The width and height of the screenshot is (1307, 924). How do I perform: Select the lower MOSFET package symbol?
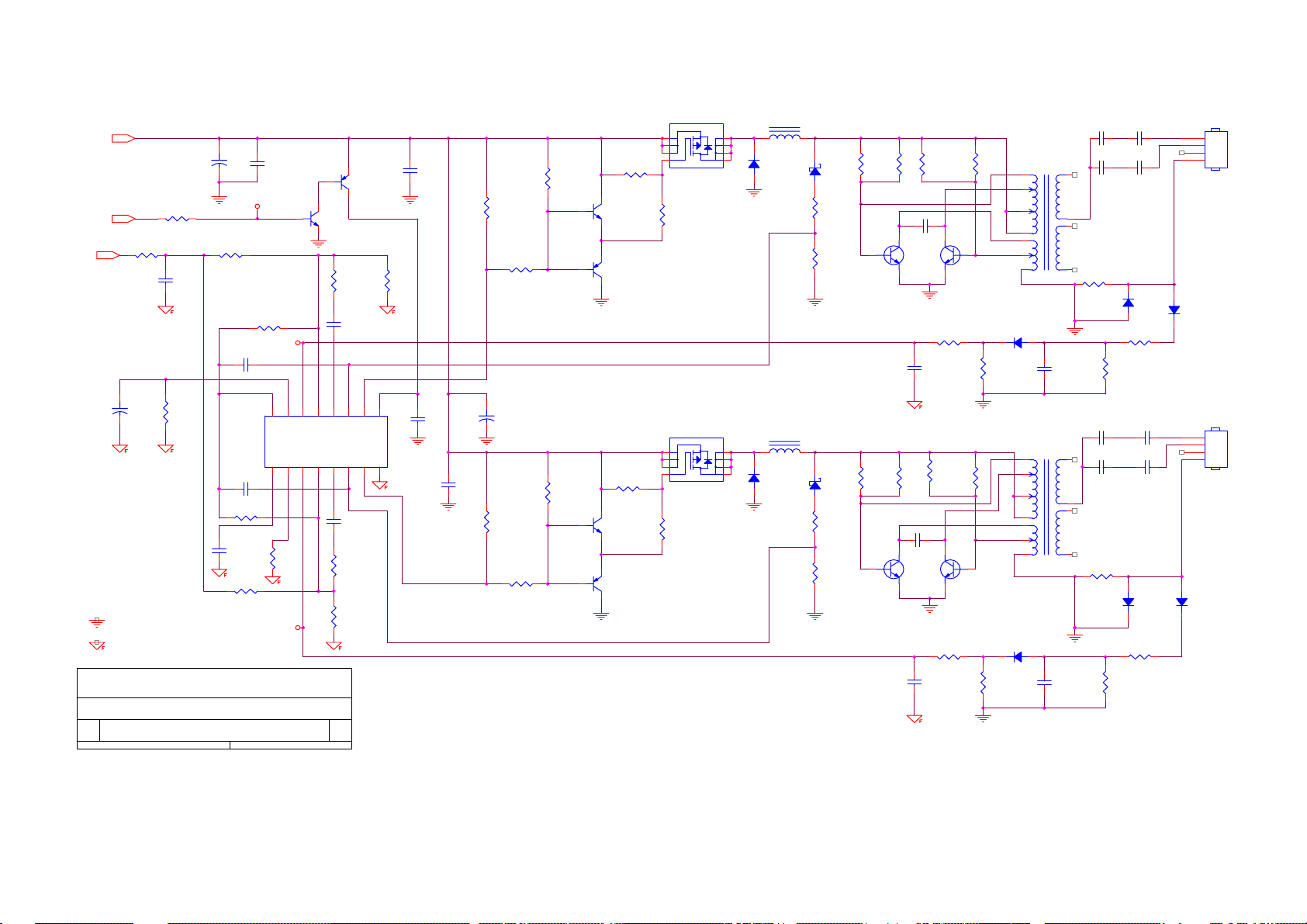696,459
